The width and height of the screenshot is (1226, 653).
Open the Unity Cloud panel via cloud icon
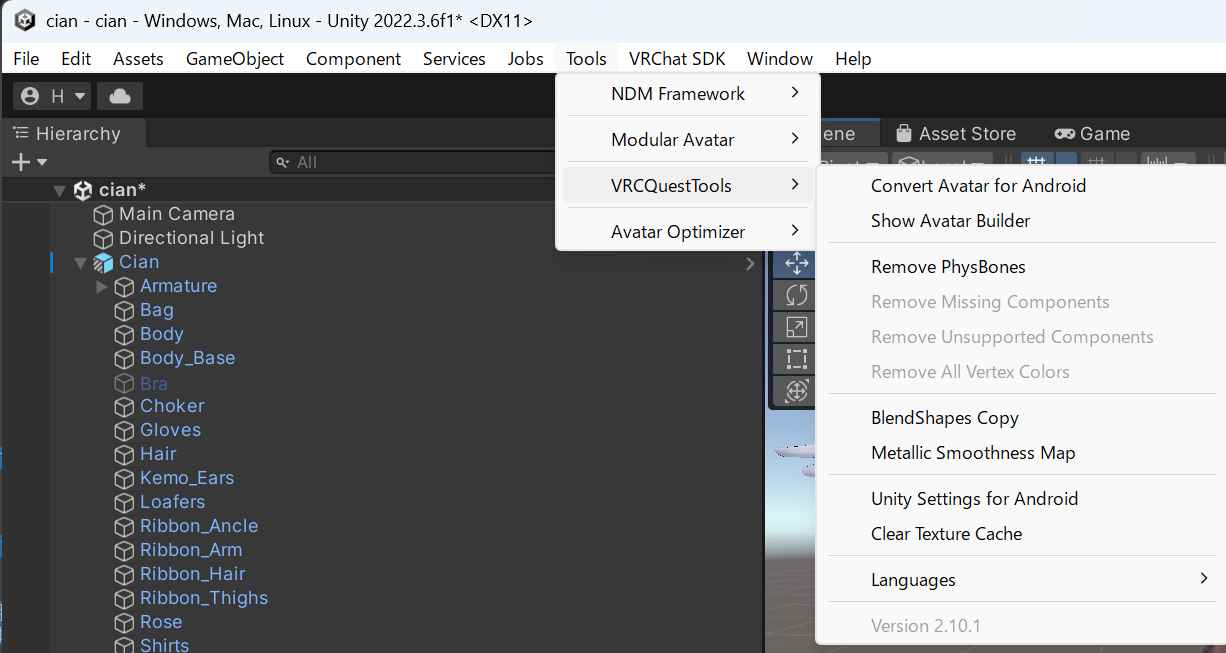pyautogui.click(x=119, y=96)
